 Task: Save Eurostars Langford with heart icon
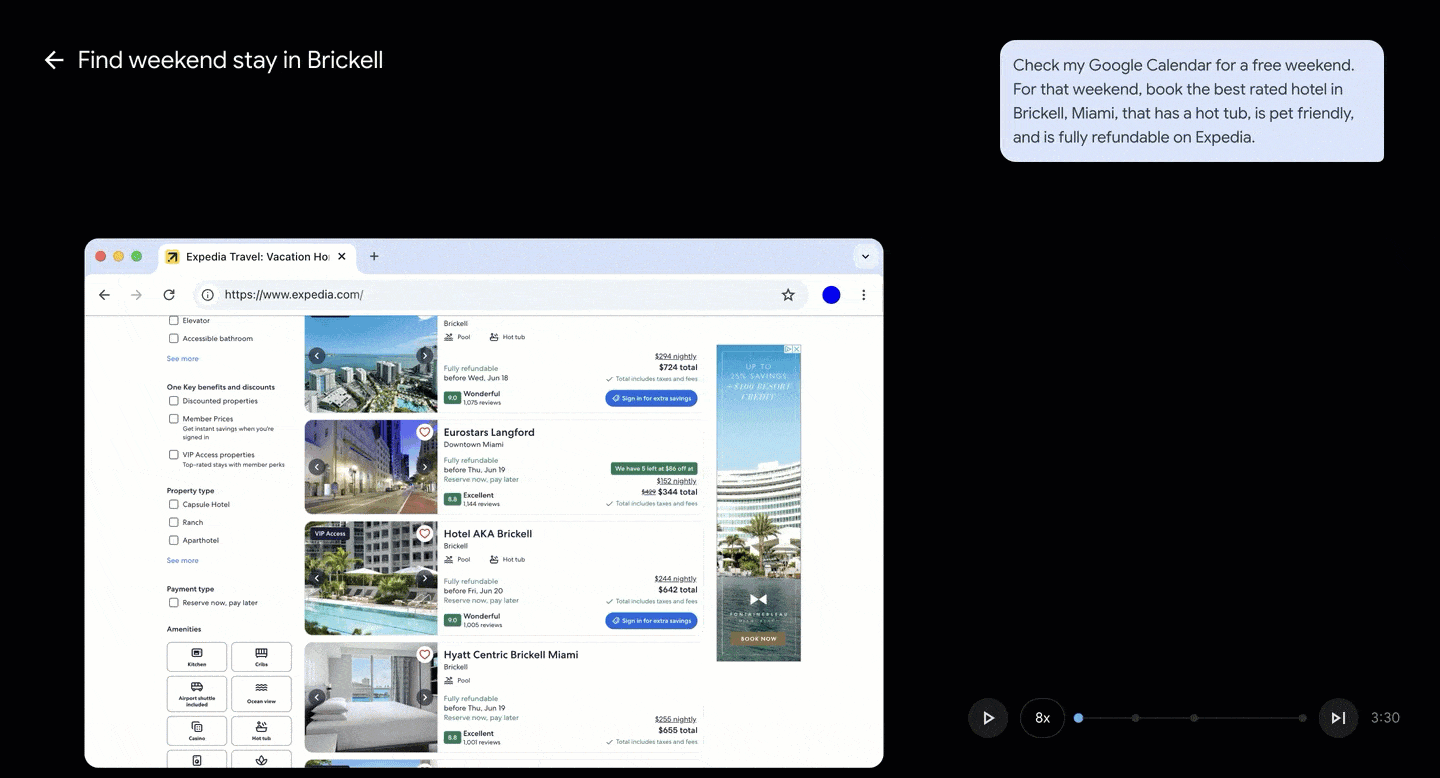(424, 432)
